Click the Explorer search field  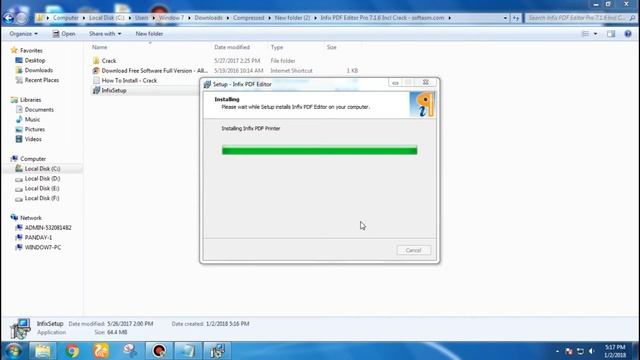(x=580, y=18)
